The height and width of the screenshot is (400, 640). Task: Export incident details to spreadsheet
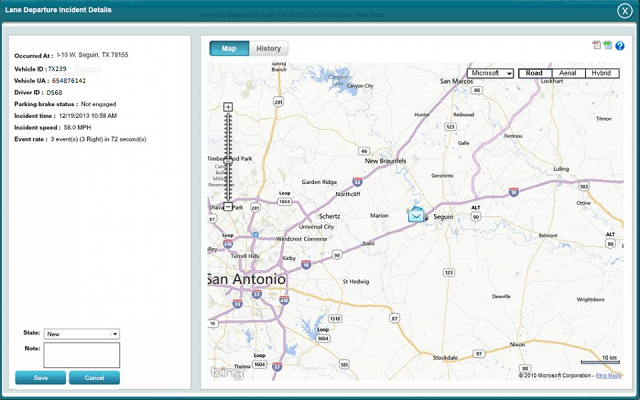[607, 46]
